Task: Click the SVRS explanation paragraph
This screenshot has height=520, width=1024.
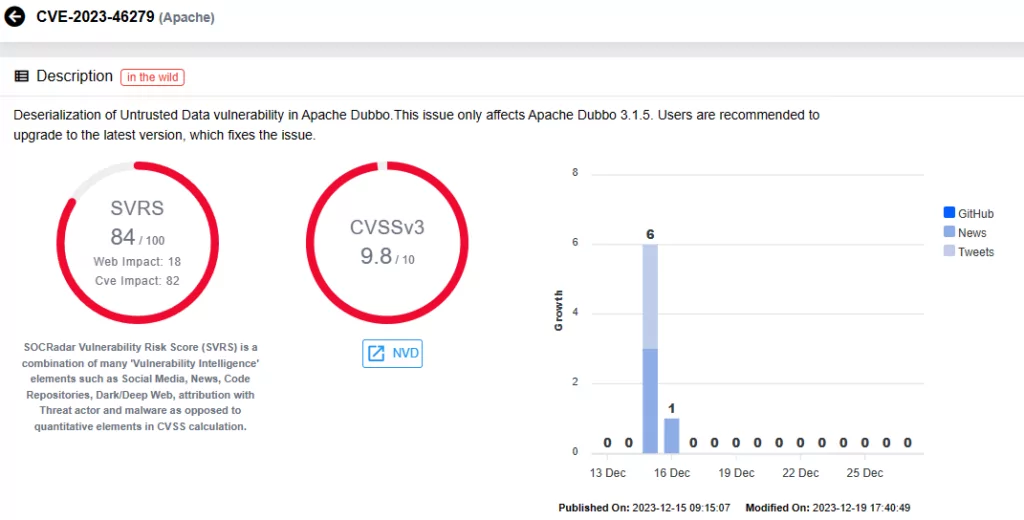Action: (140, 387)
